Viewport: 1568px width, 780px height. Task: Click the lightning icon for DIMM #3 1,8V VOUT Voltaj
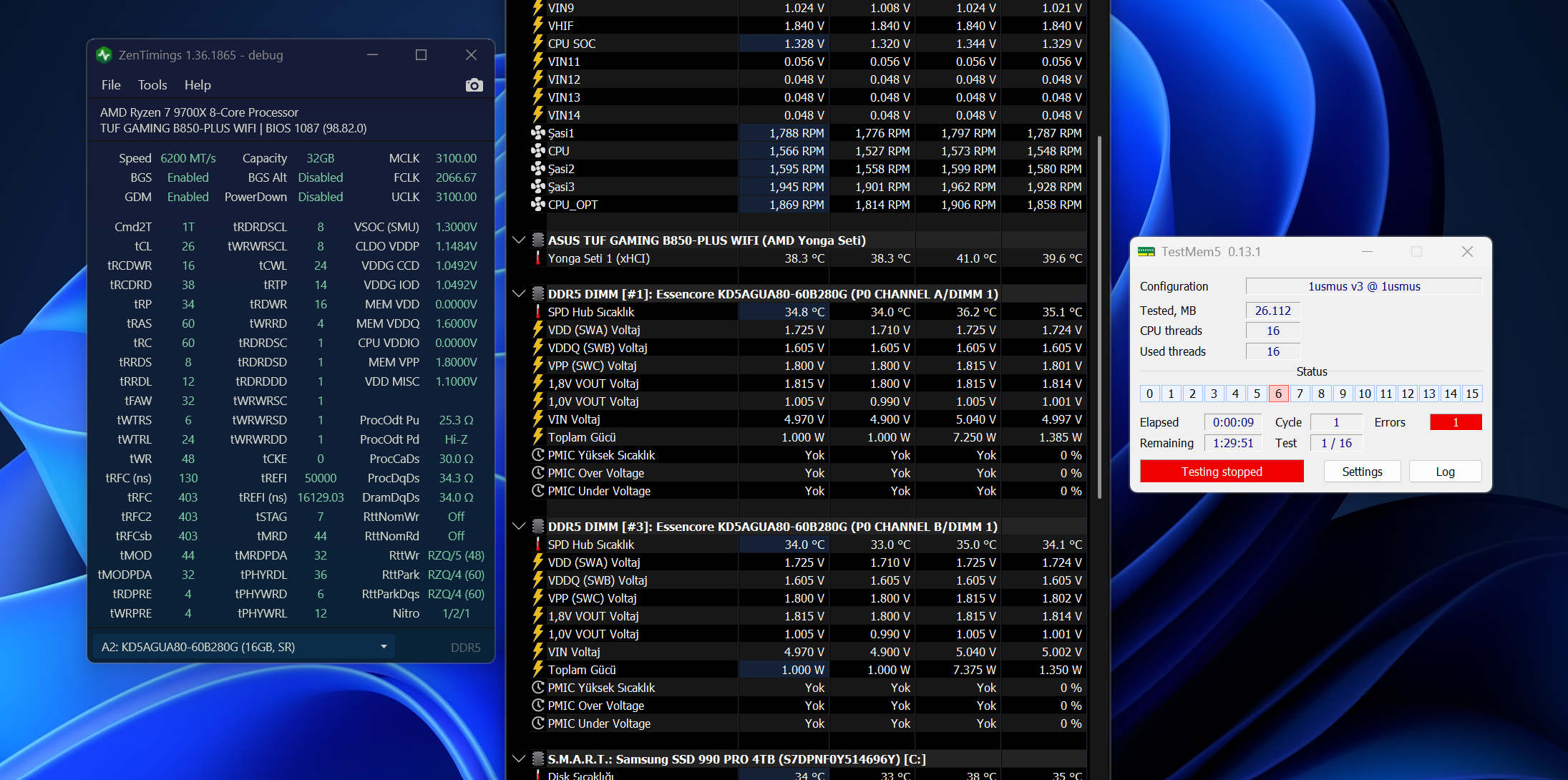point(538,615)
